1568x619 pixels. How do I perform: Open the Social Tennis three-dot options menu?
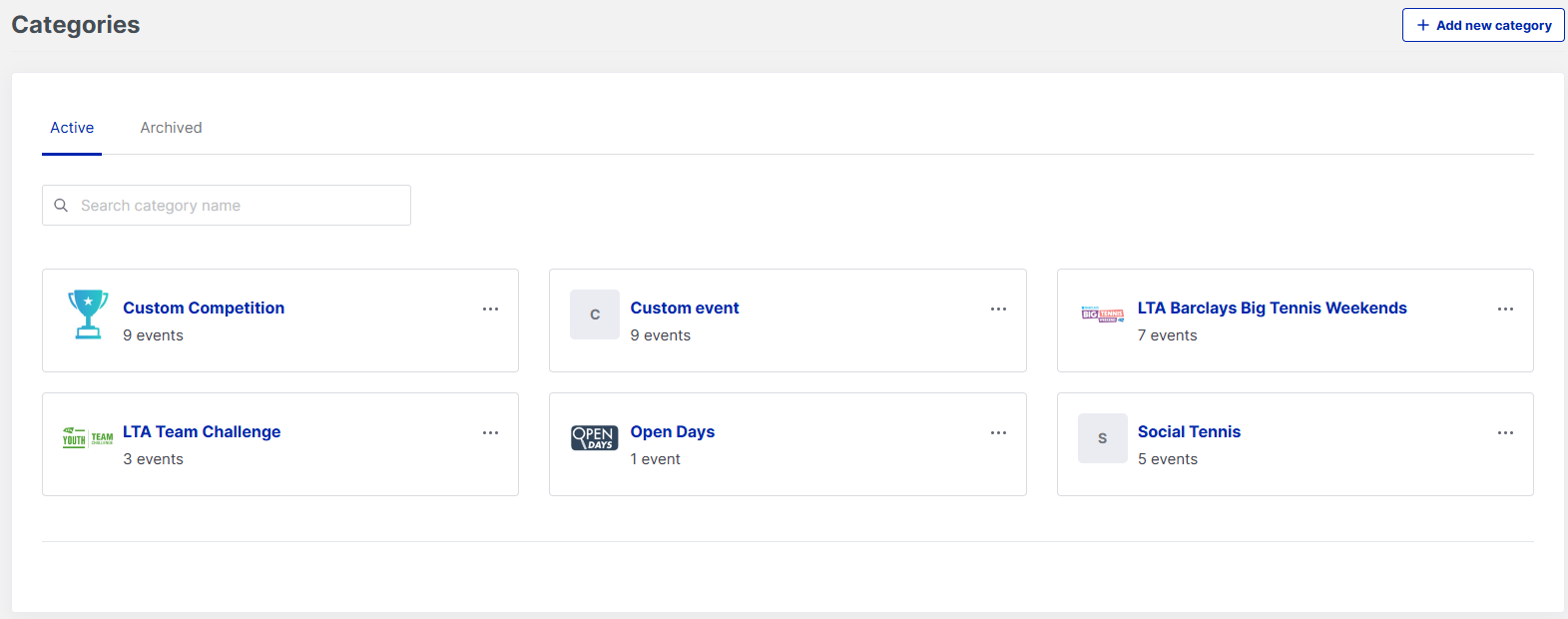click(1505, 433)
